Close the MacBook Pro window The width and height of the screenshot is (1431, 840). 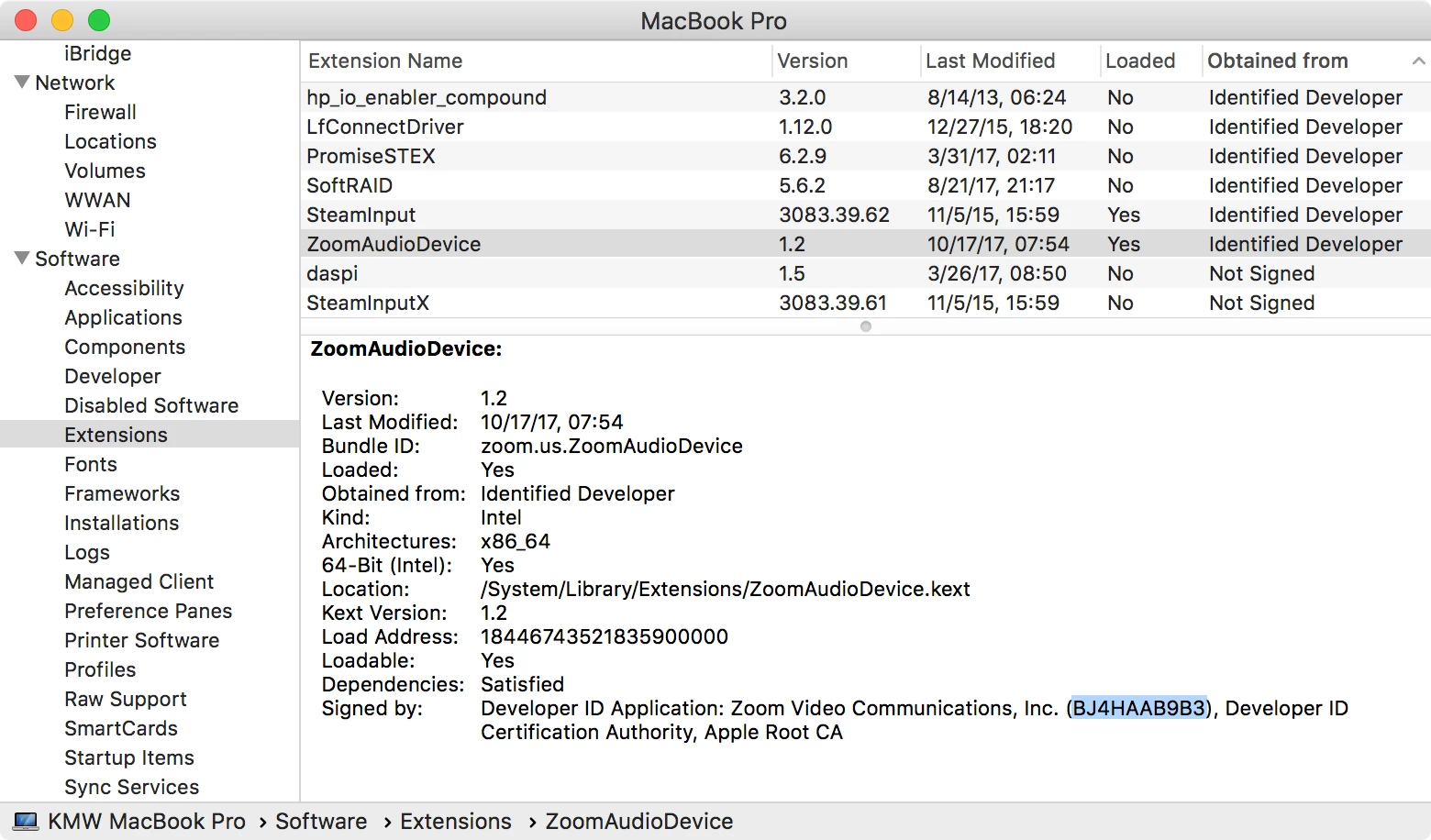tap(26, 20)
